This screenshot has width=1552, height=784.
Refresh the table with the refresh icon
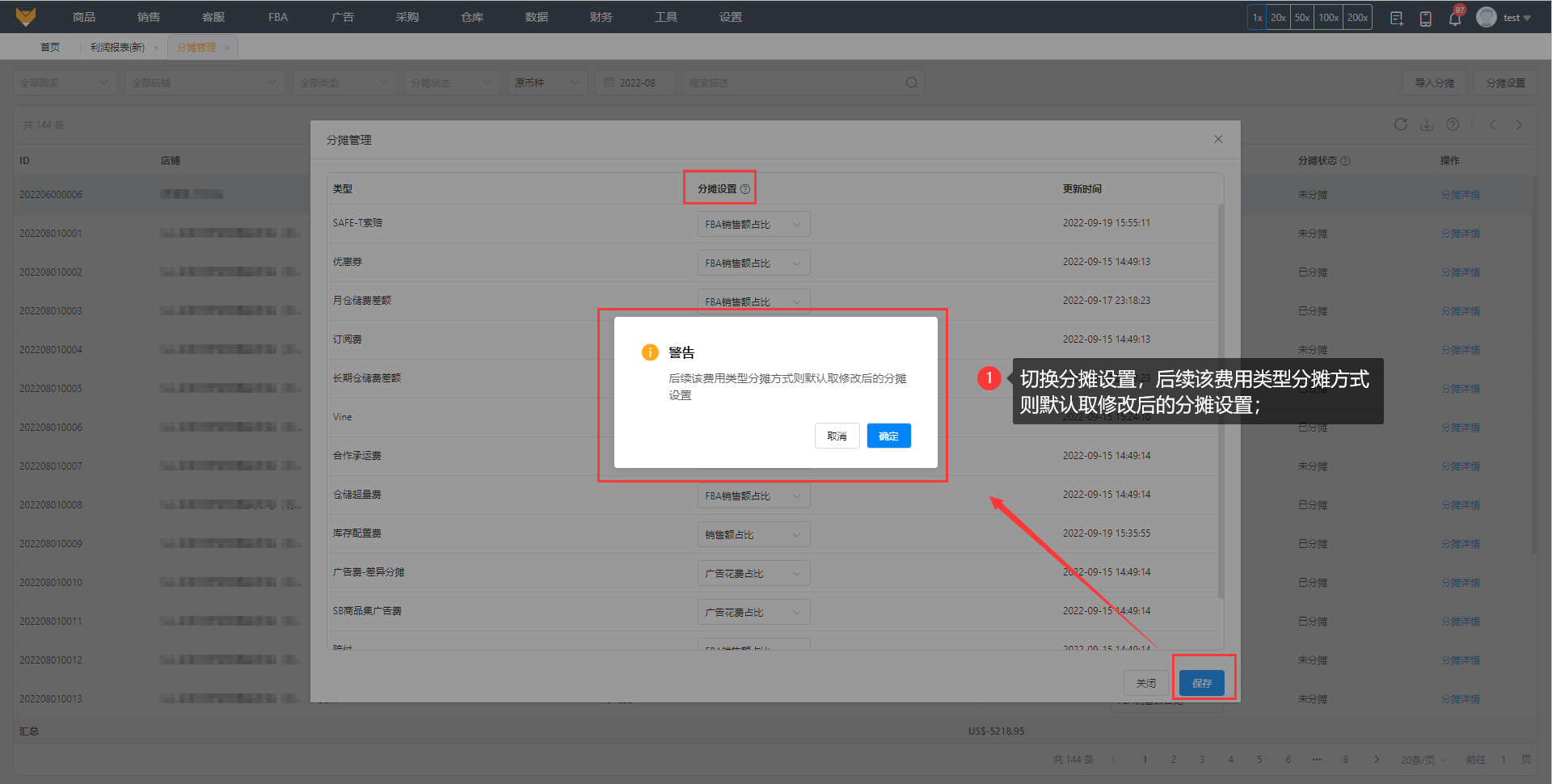click(1401, 124)
